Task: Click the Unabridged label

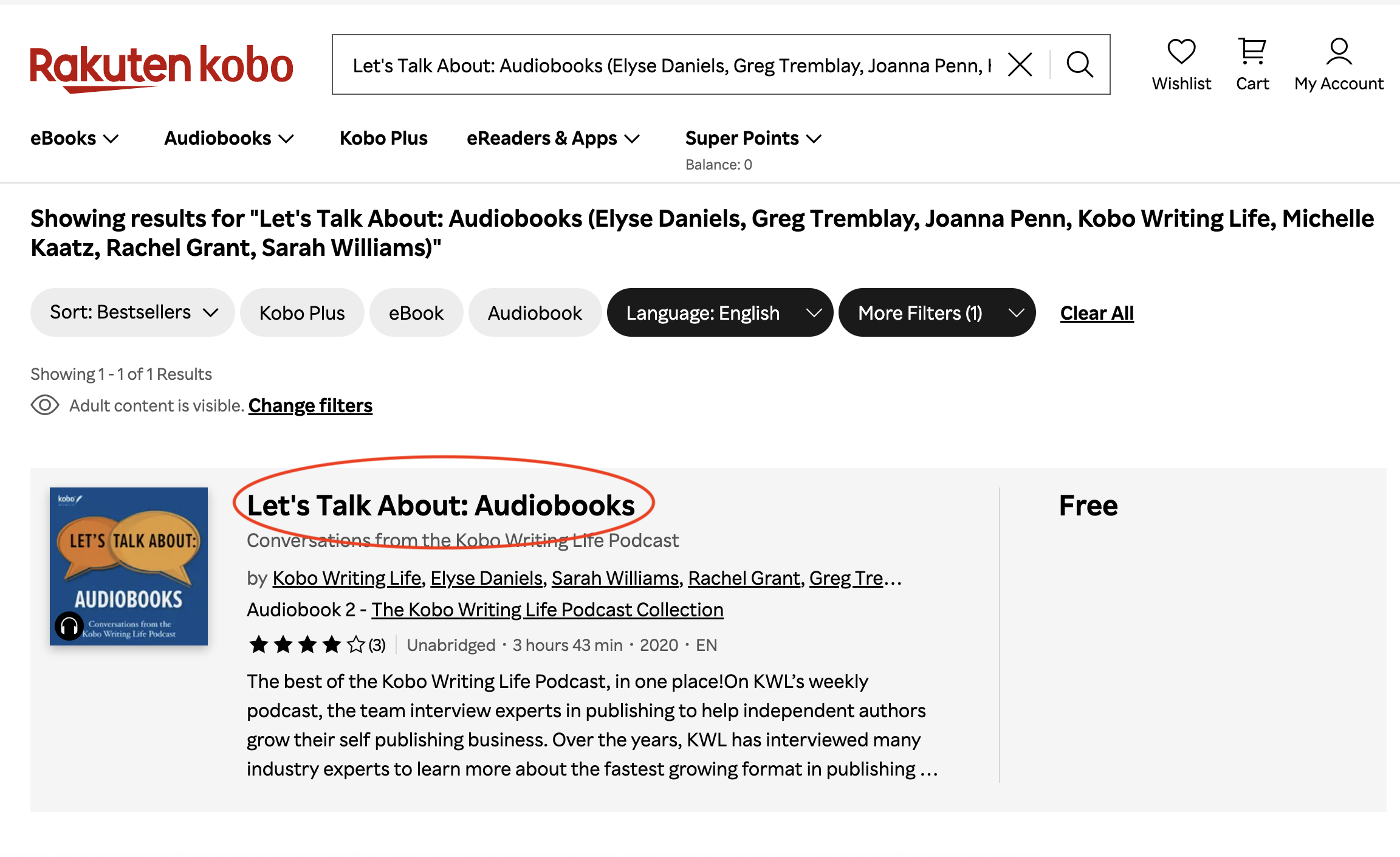Action: (451, 645)
